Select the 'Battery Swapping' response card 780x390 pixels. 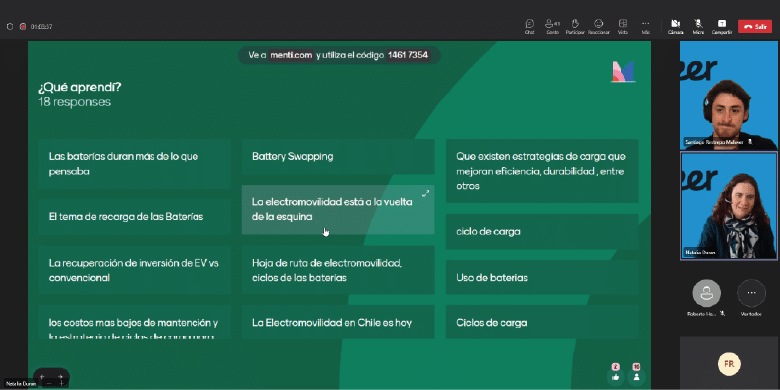(338, 156)
